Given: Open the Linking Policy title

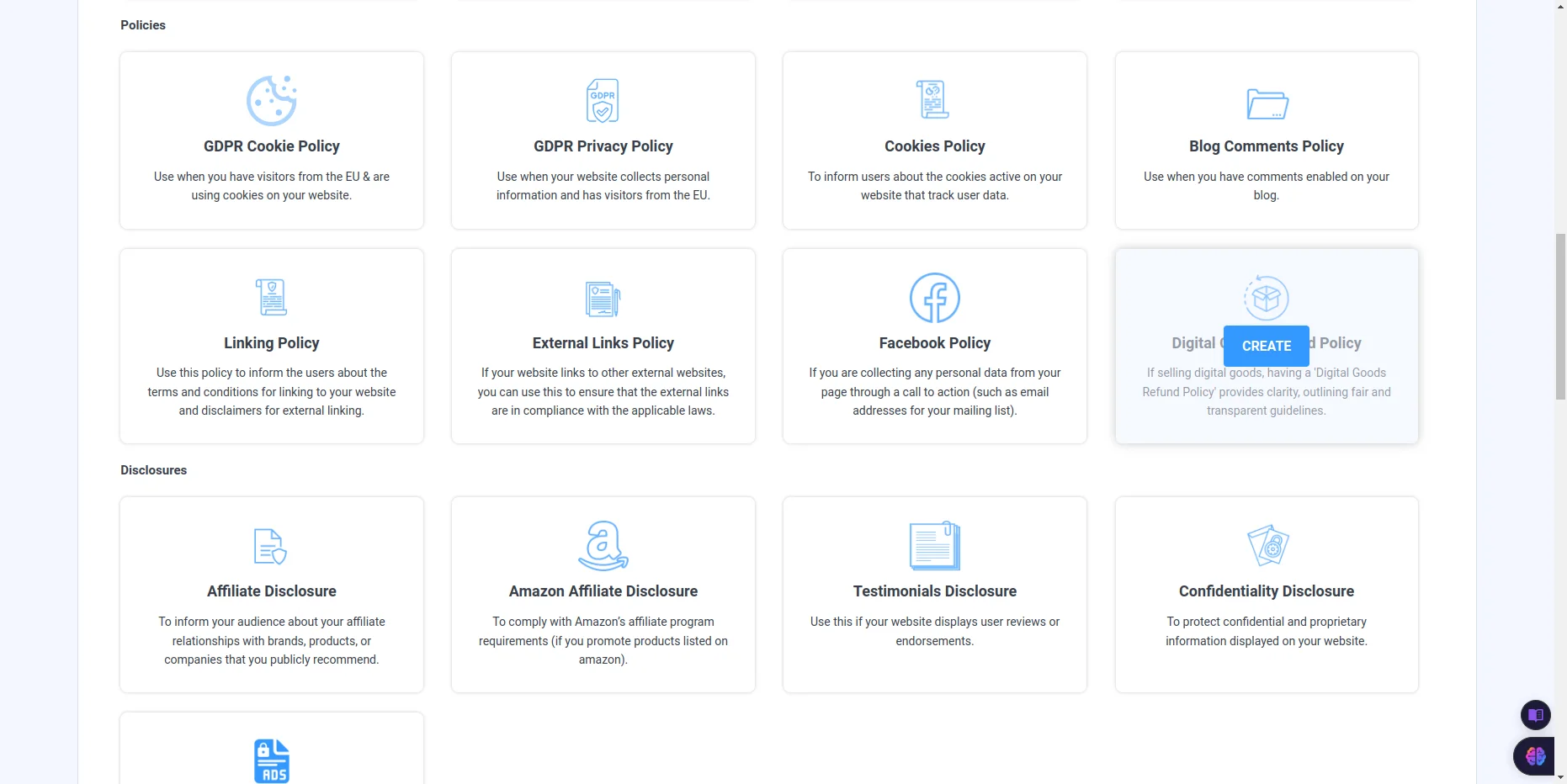Looking at the screenshot, I should pos(272,343).
